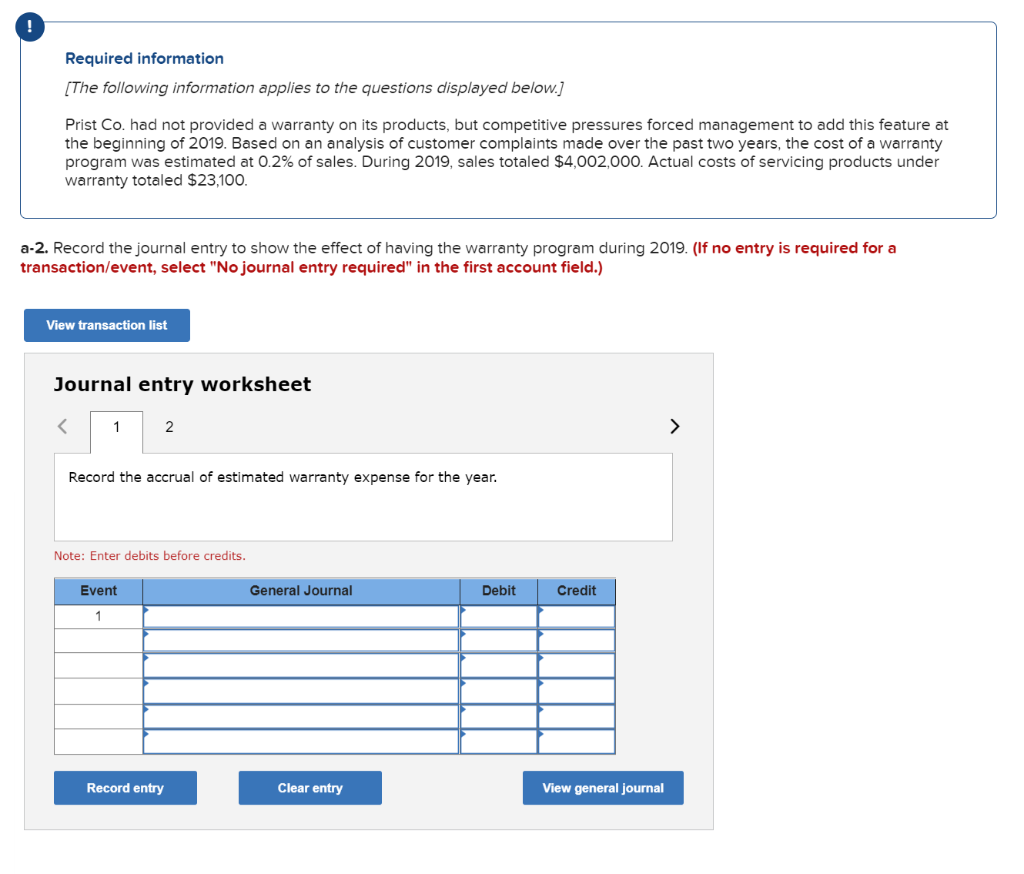
Task: Click Debit field in third journal row
Action: click(499, 666)
